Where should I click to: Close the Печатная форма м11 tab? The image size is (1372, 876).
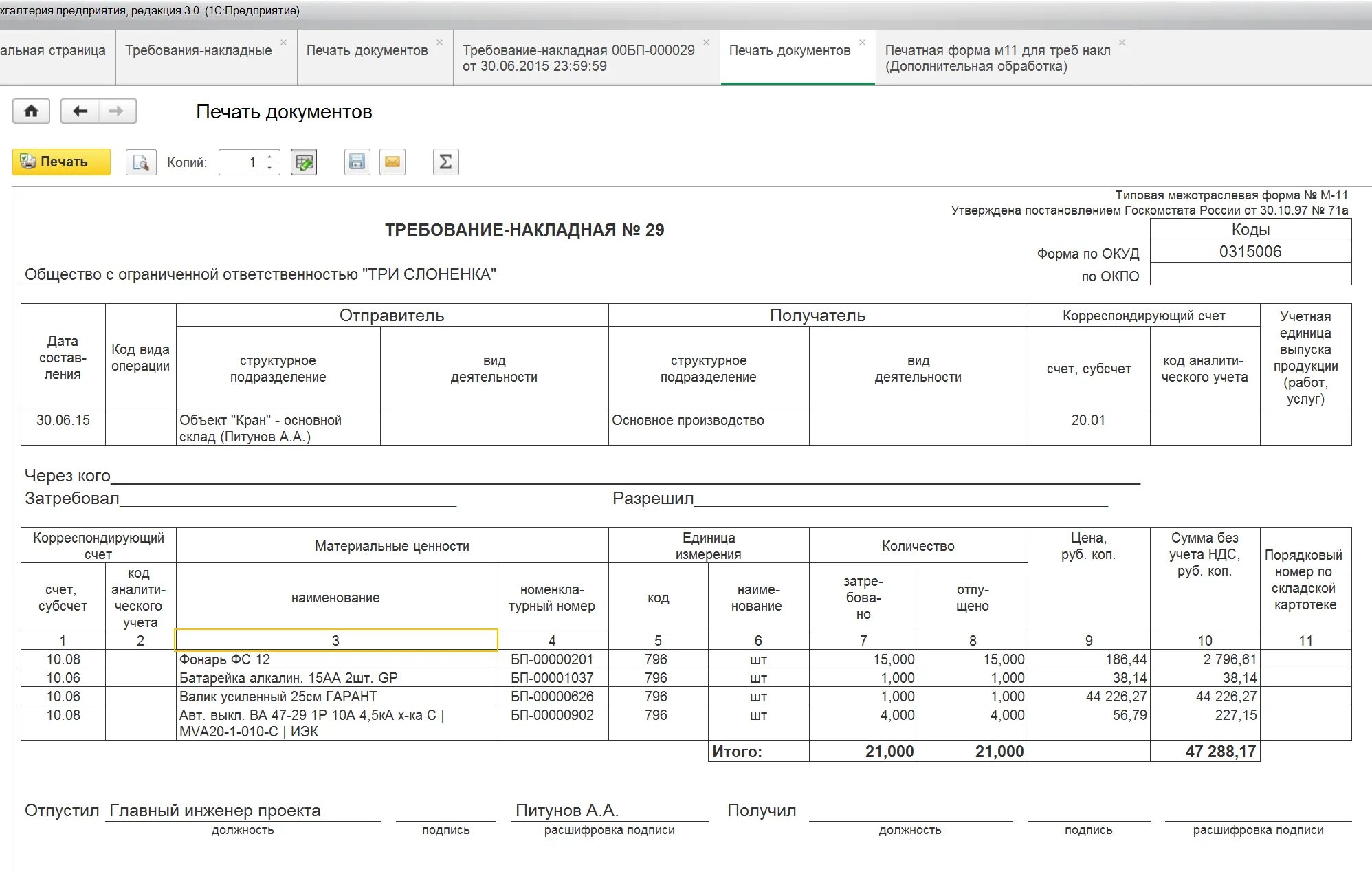1122,42
